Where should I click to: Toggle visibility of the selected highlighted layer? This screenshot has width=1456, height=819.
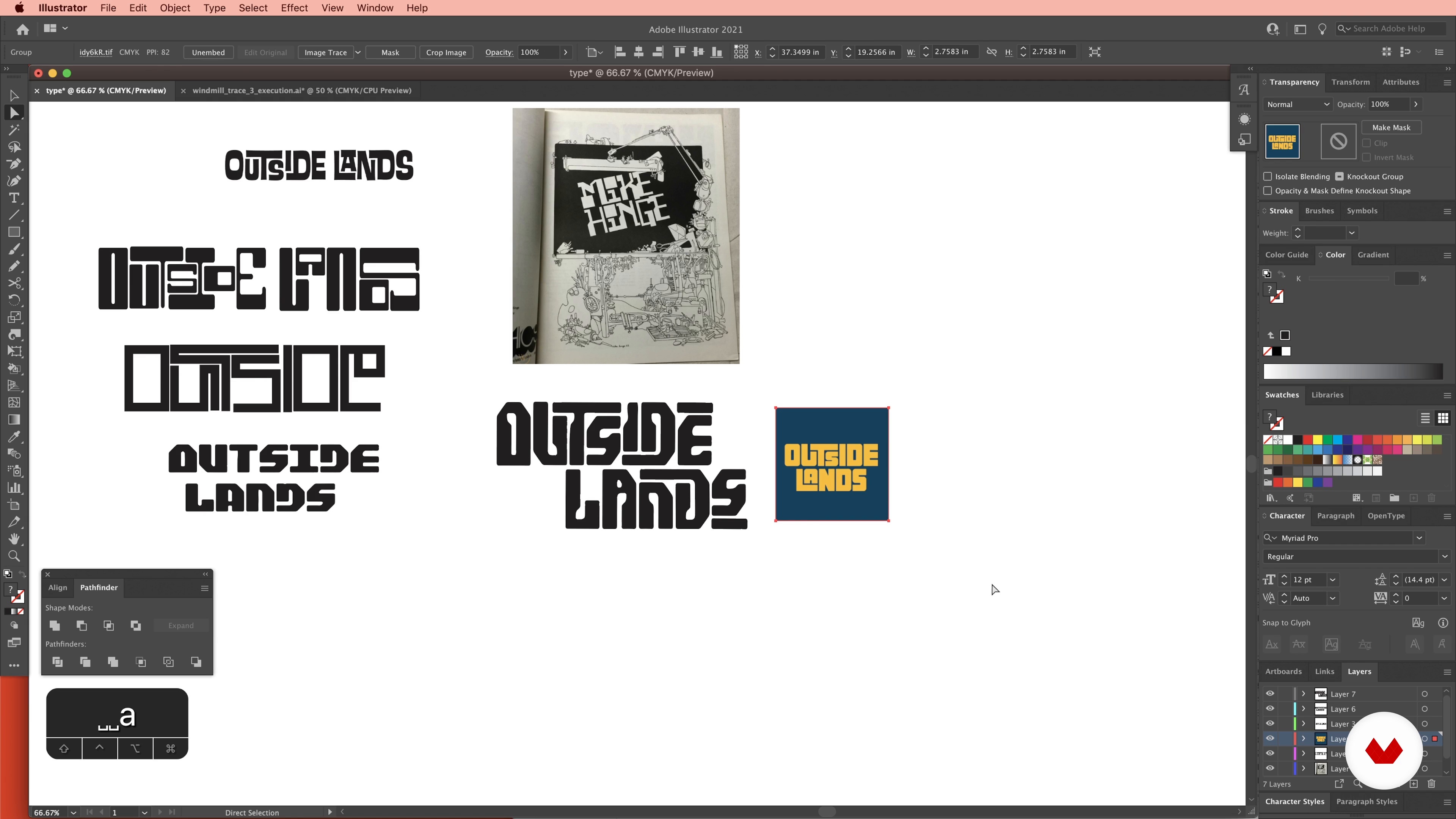pos(1270,738)
